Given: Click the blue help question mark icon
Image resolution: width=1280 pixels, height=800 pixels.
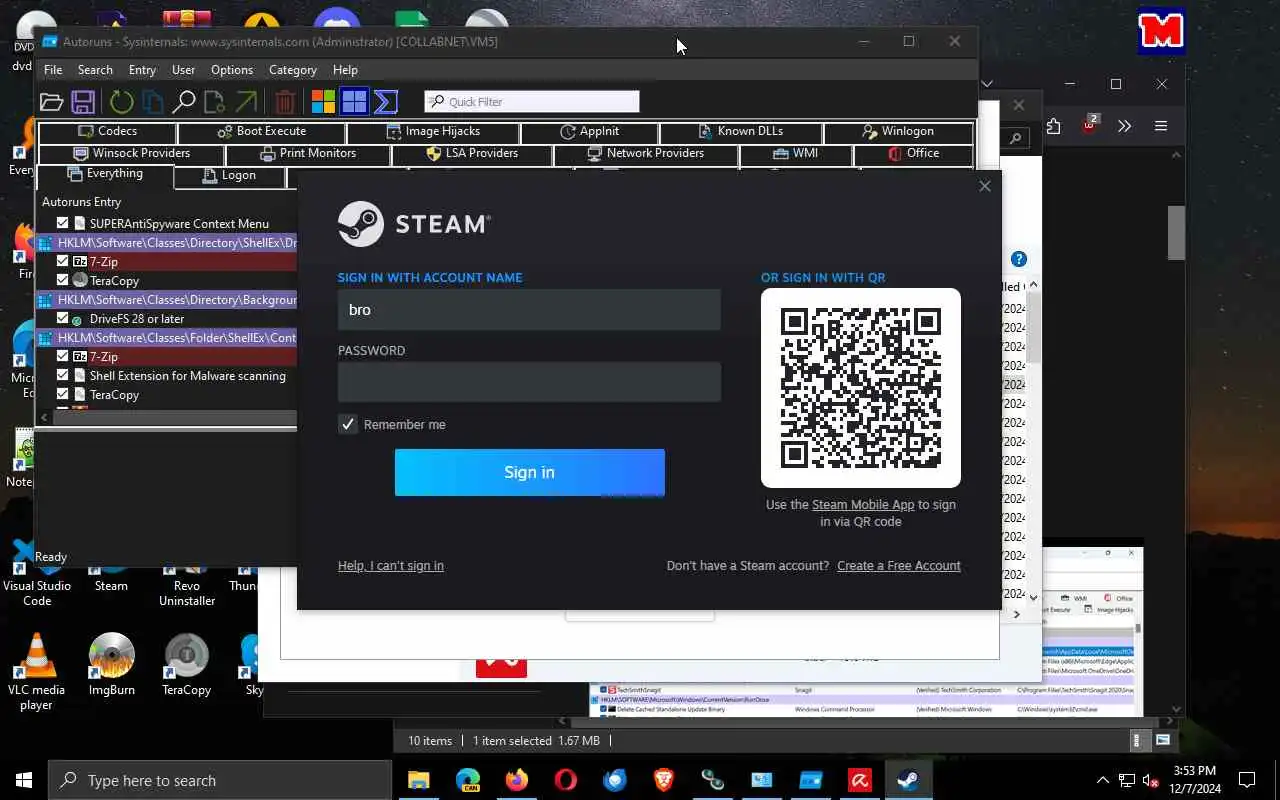Looking at the screenshot, I should point(1018,259).
